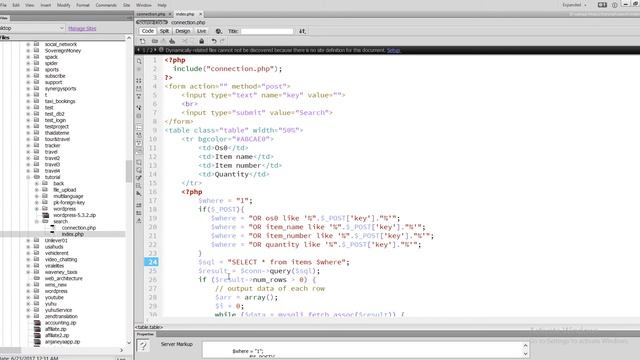Click the Redo arrow icon

coord(222,41)
